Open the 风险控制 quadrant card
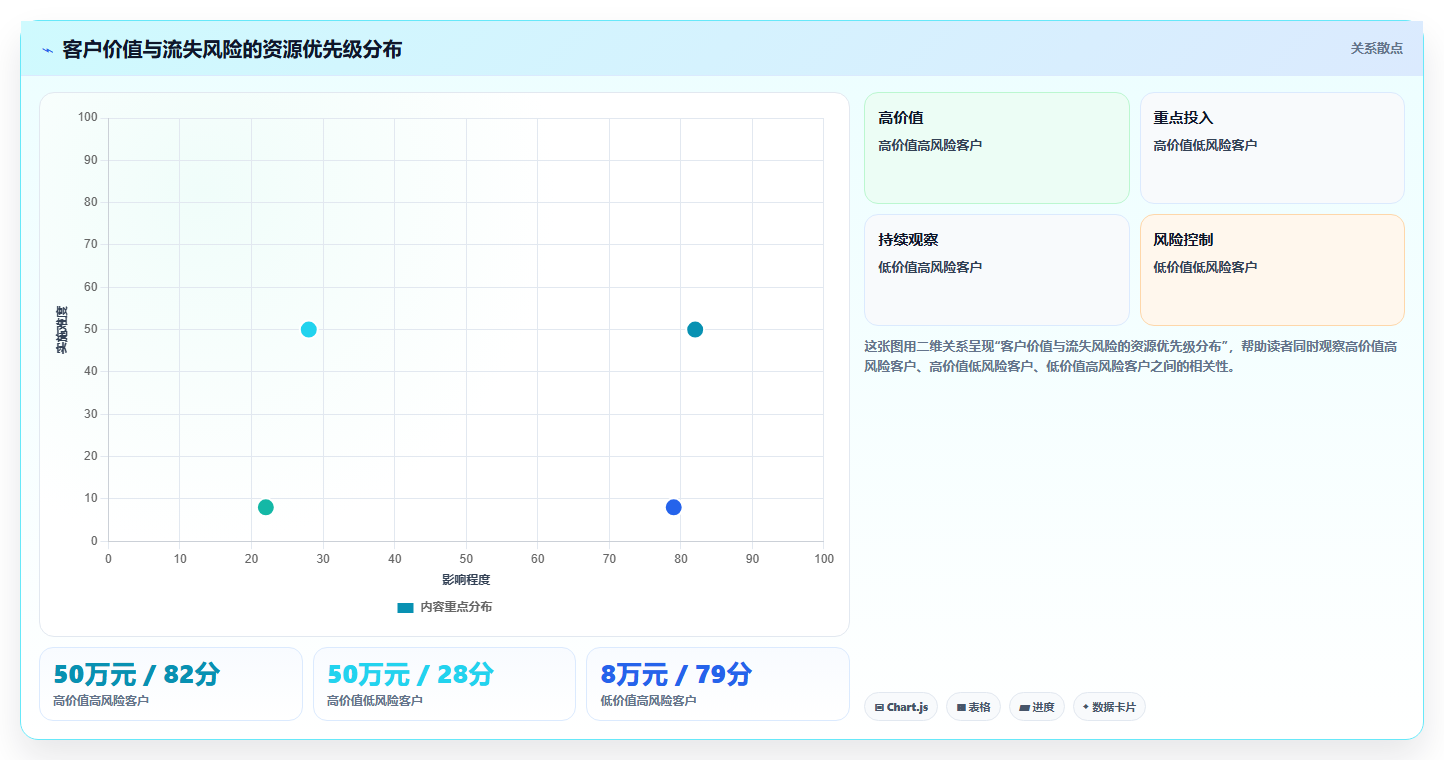Screen dimensions: 1444x760 pos(1272,270)
